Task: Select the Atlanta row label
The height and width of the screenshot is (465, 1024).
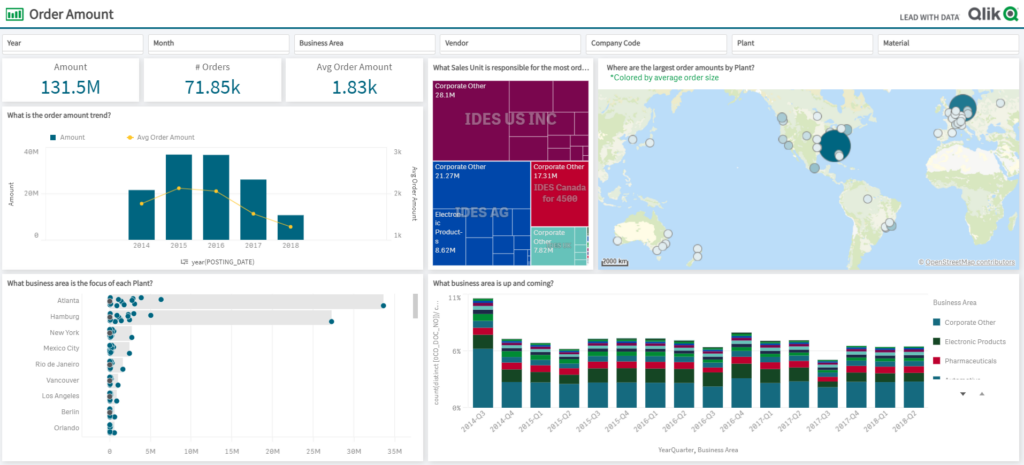Action: coord(69,300)
